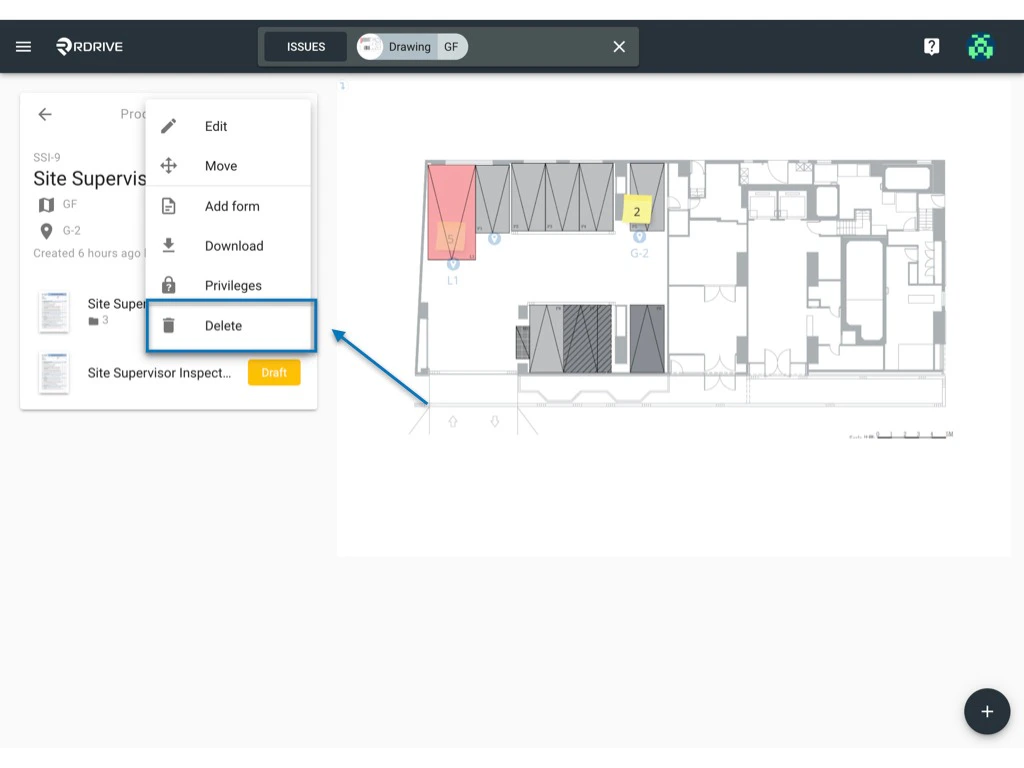Click the pencil Edit icon

coord(168,126)
